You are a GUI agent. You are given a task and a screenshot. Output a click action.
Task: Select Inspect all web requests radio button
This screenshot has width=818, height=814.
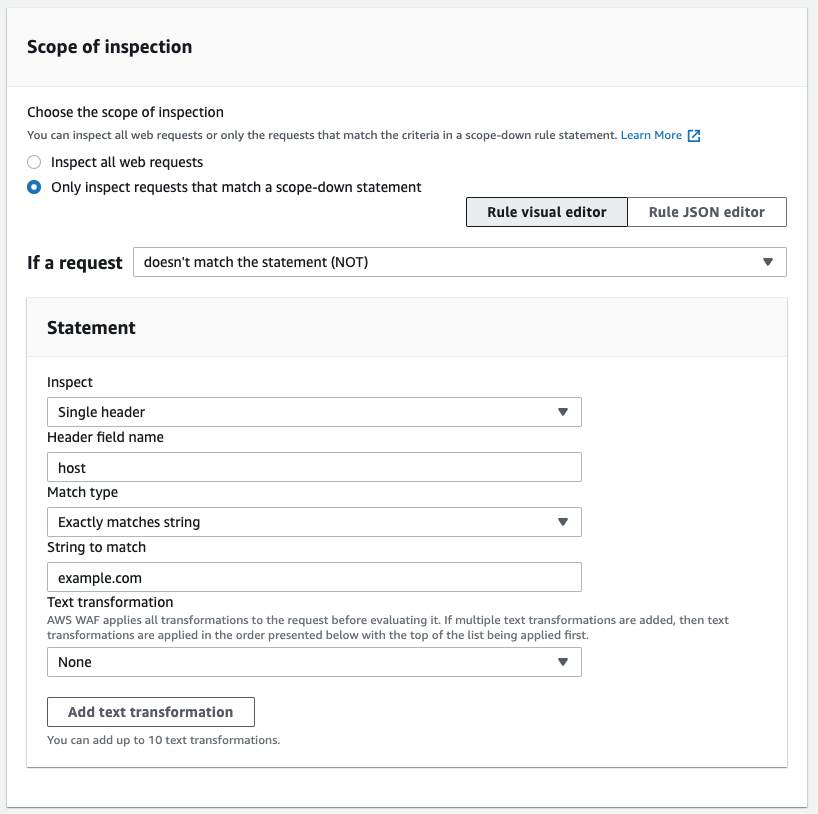(34, 162)
